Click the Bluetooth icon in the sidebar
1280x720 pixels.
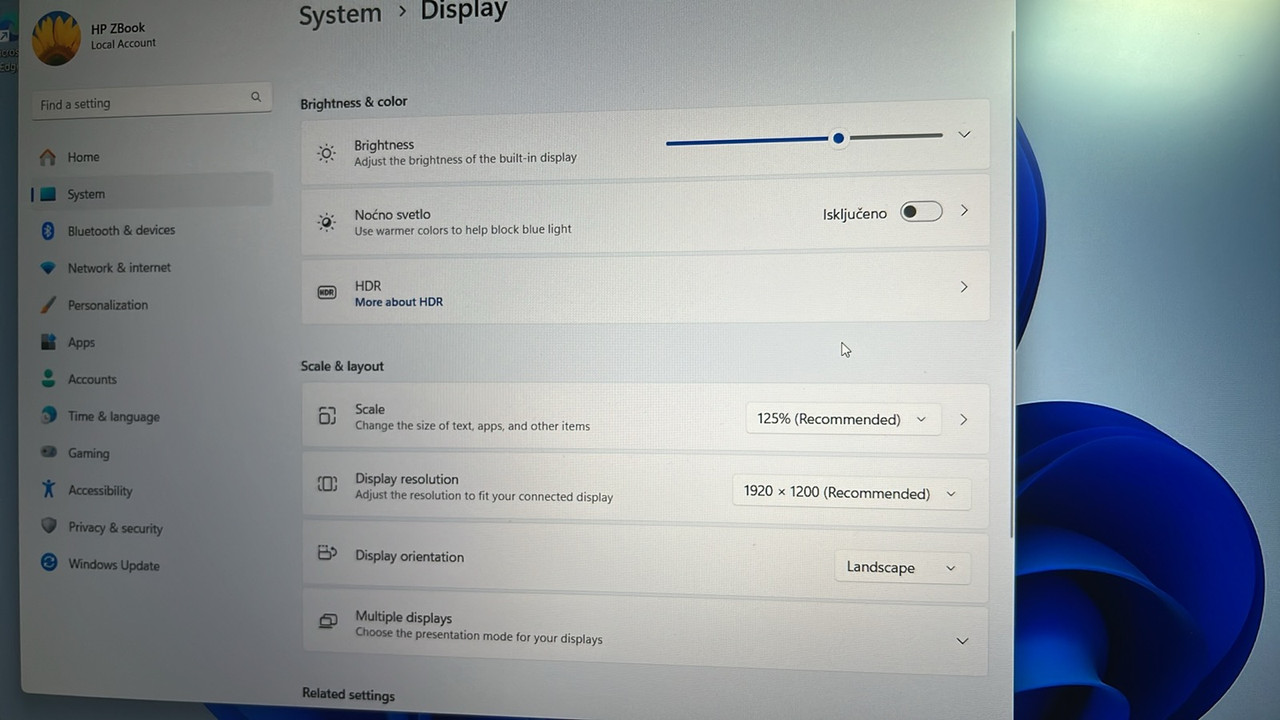[47, 231]
